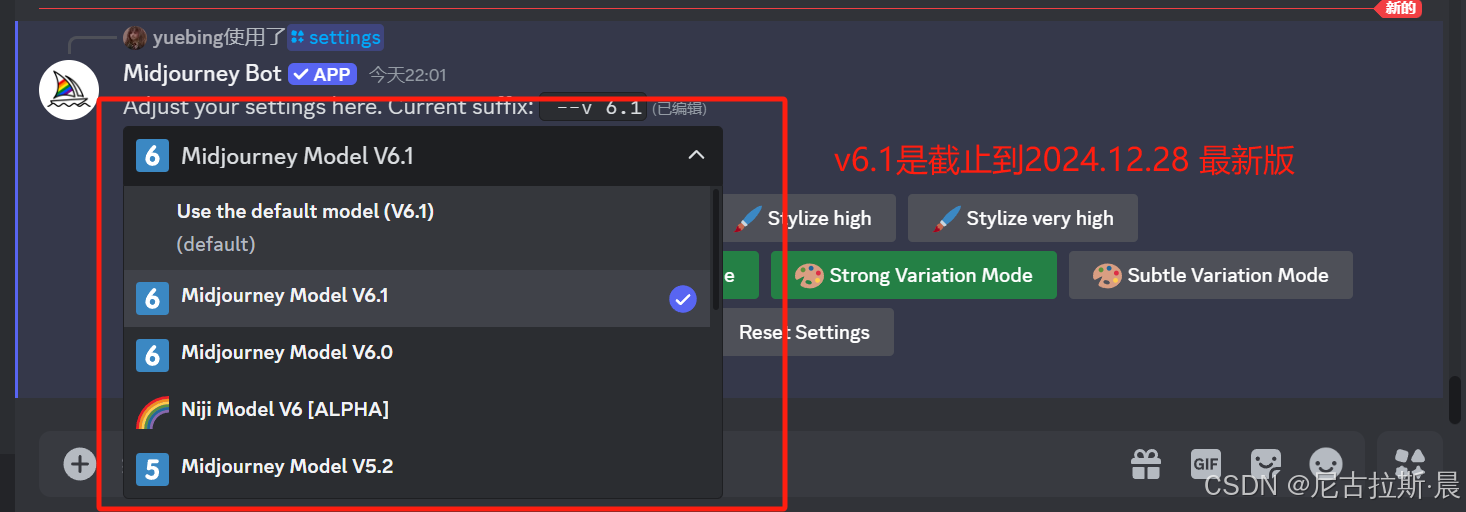Image resolution: width=1466 pixels, height=512 pixels.
Task: Select Niji Model V6 [ALPHA] option
Action: coord(417,410)
